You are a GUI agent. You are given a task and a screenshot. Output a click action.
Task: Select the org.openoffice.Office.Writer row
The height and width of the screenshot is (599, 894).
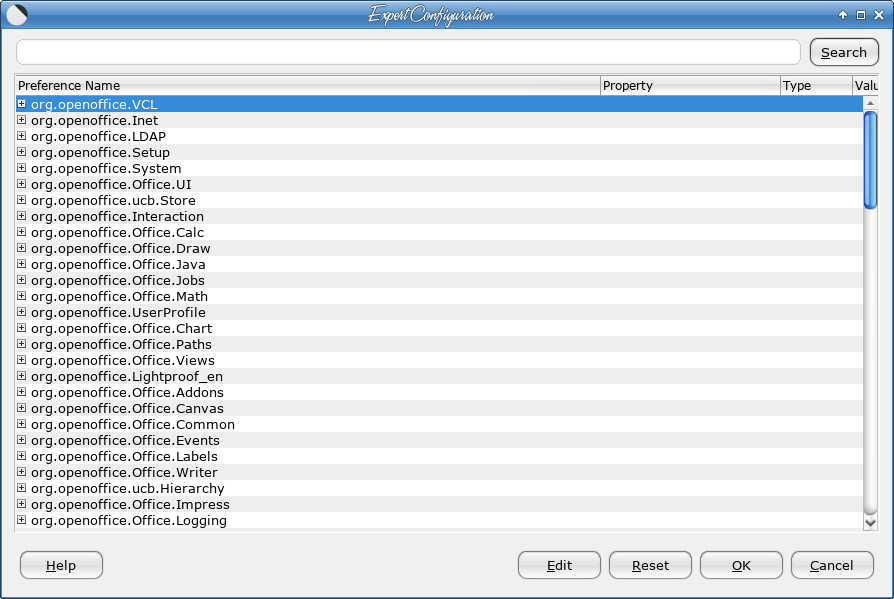pyautogui.click(x=439, y=472)
